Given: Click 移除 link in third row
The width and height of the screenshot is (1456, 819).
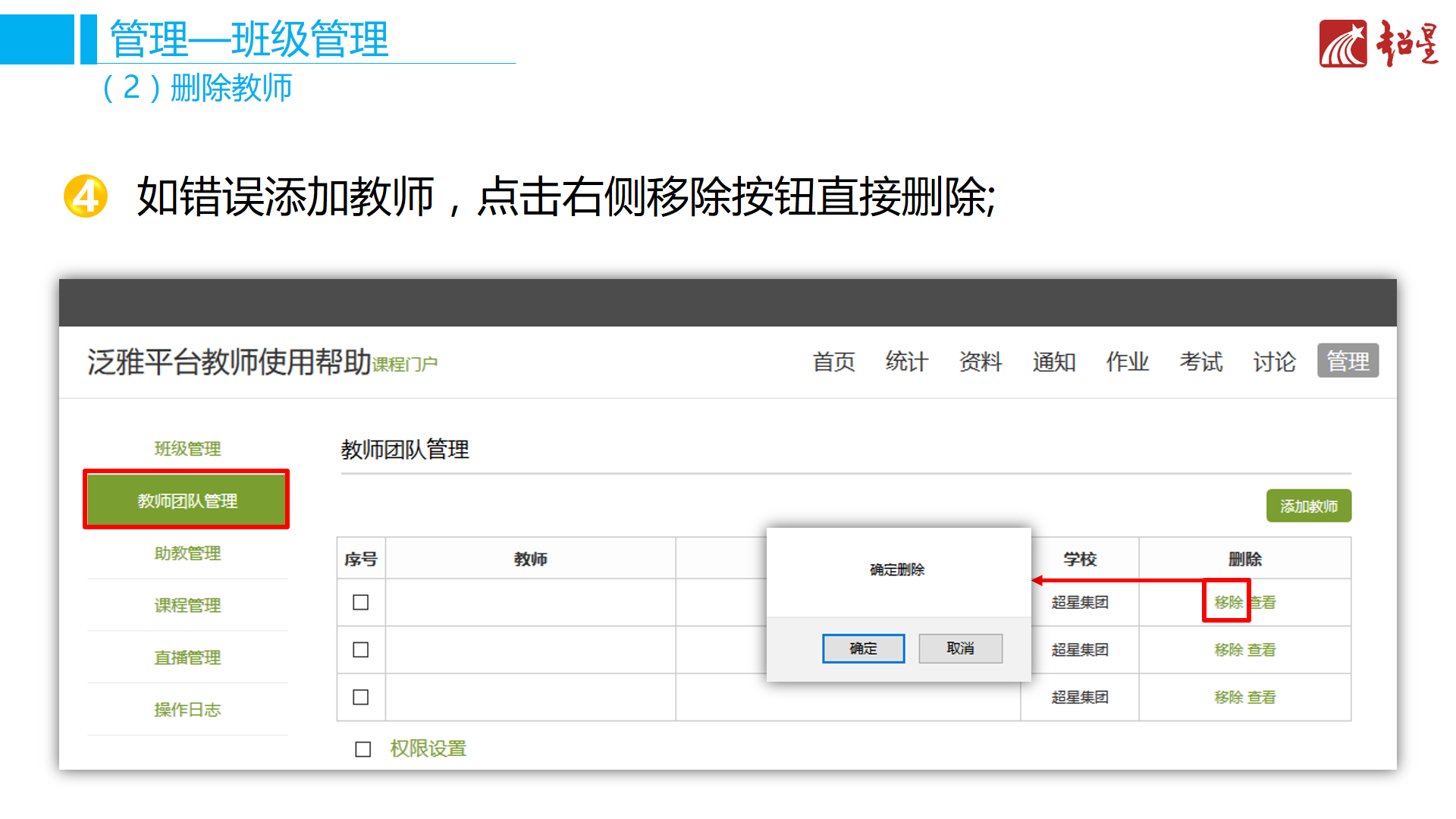Looking at the screenshot, I should point(1228,697).
